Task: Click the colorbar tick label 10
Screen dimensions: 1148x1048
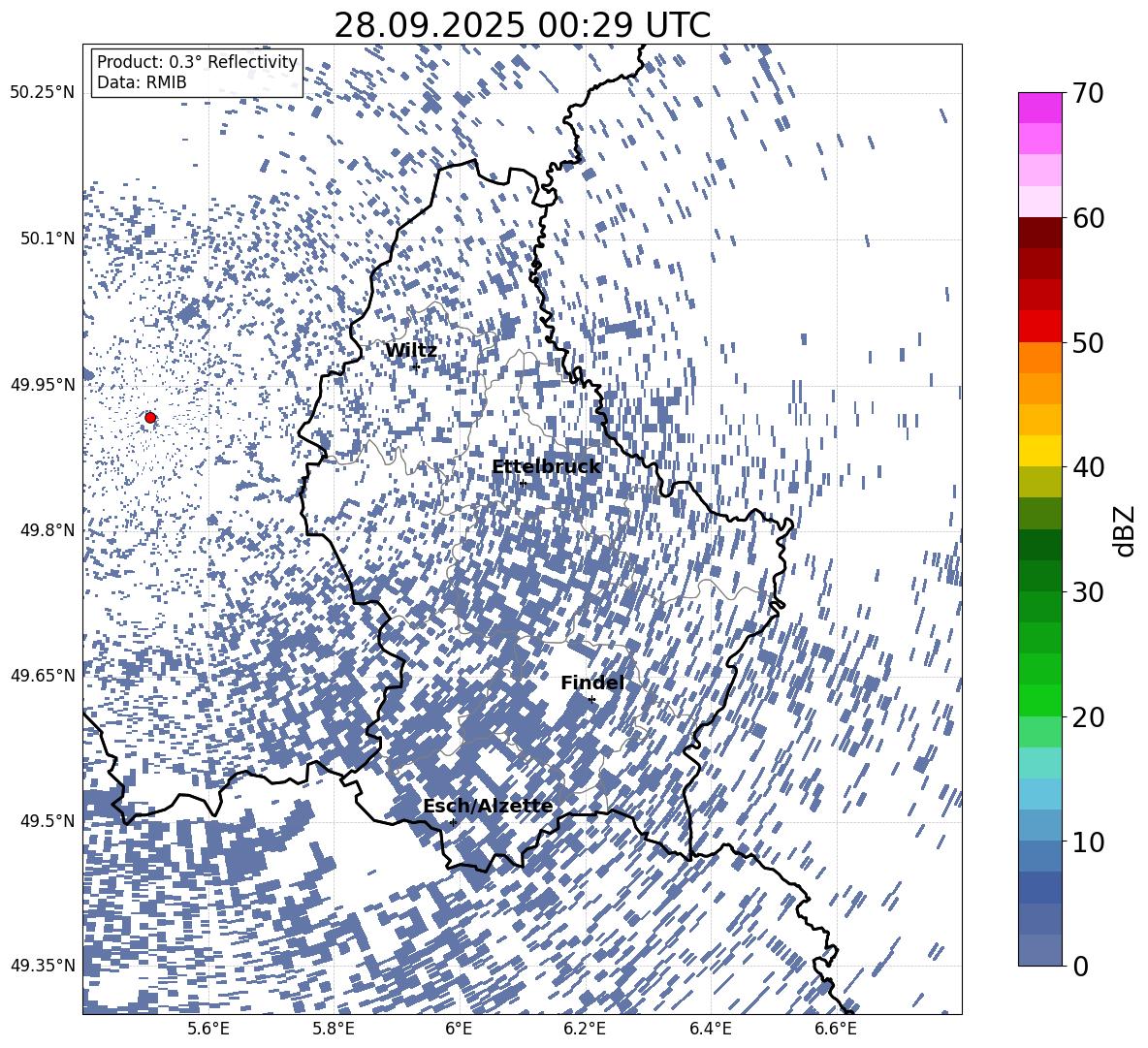Action: [1089, 842]
